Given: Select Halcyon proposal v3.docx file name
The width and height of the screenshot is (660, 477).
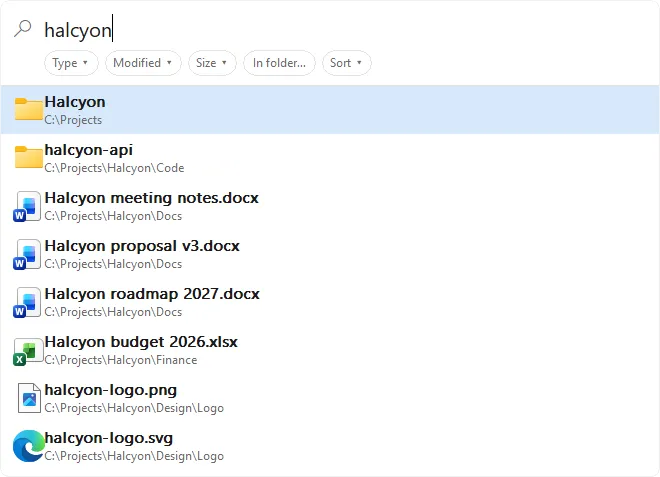Looking at the screenshot, I should click(142, 246).
